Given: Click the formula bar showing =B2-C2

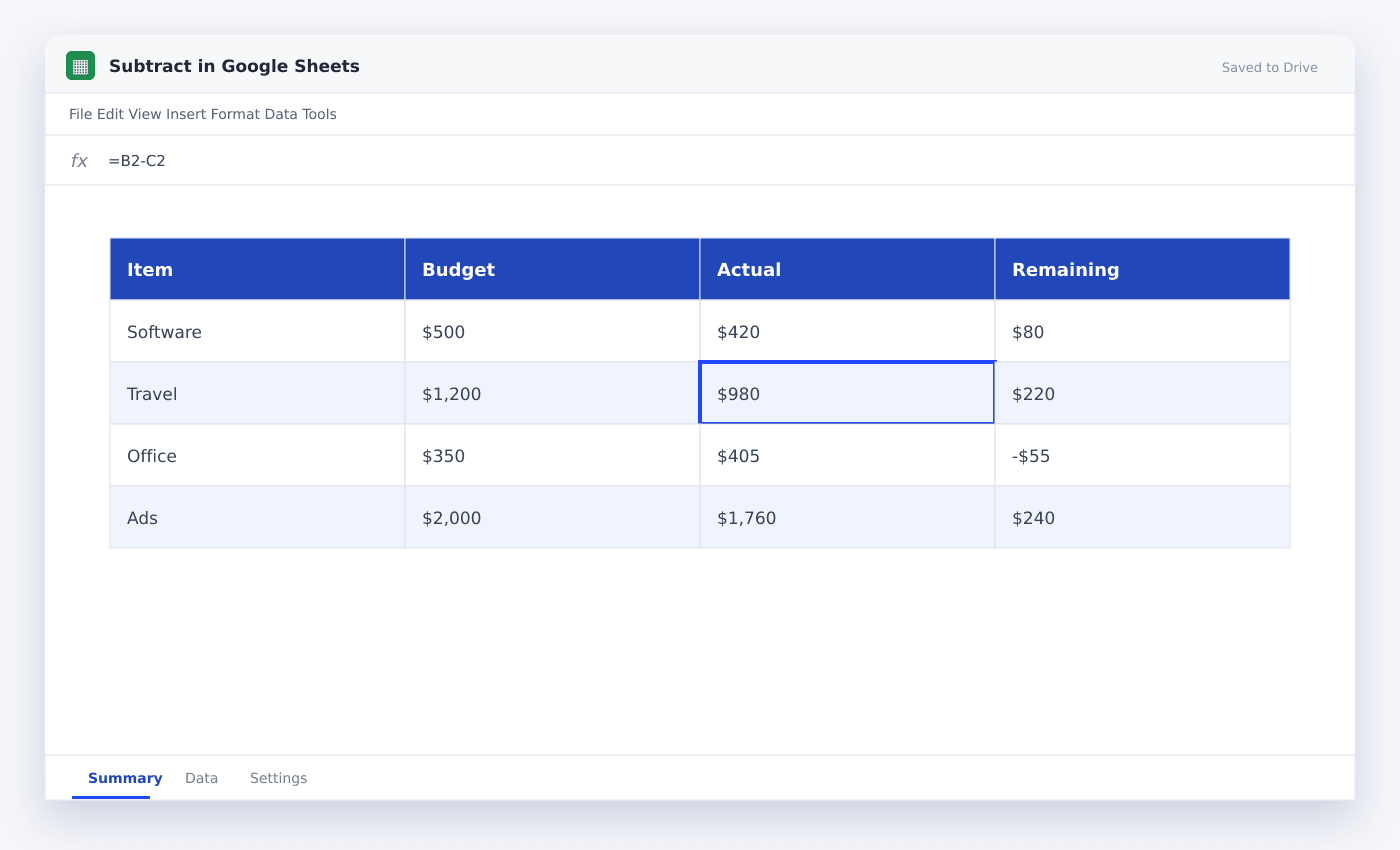Looking at the screenshot, I should (x=700, y=160).
